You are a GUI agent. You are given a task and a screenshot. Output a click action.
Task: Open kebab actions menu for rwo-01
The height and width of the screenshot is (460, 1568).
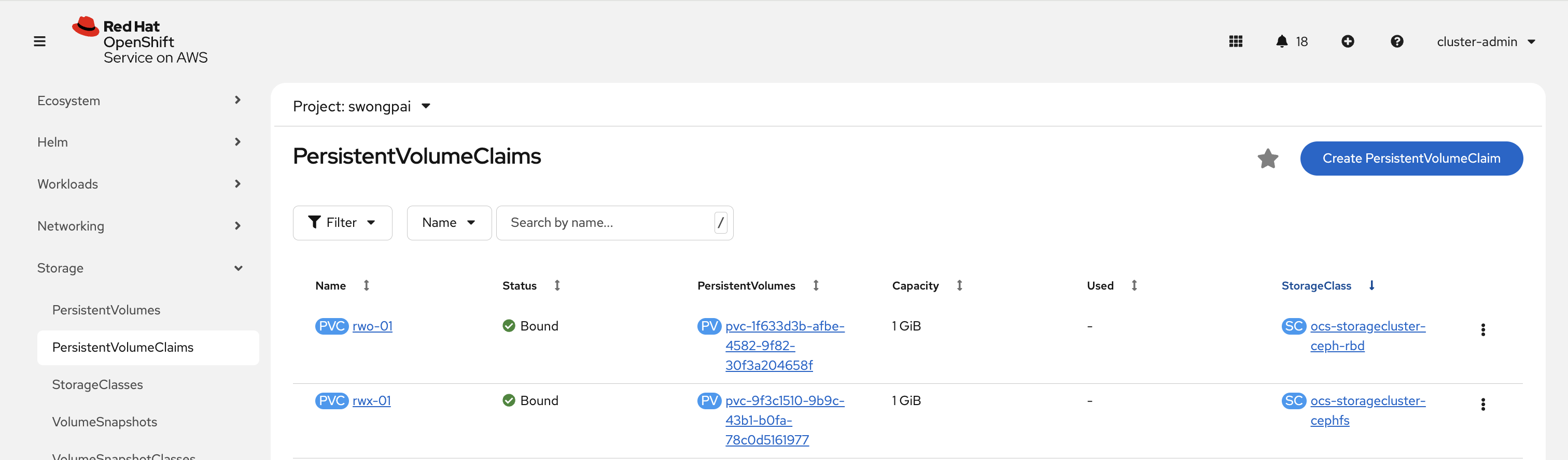[1483, 330]
